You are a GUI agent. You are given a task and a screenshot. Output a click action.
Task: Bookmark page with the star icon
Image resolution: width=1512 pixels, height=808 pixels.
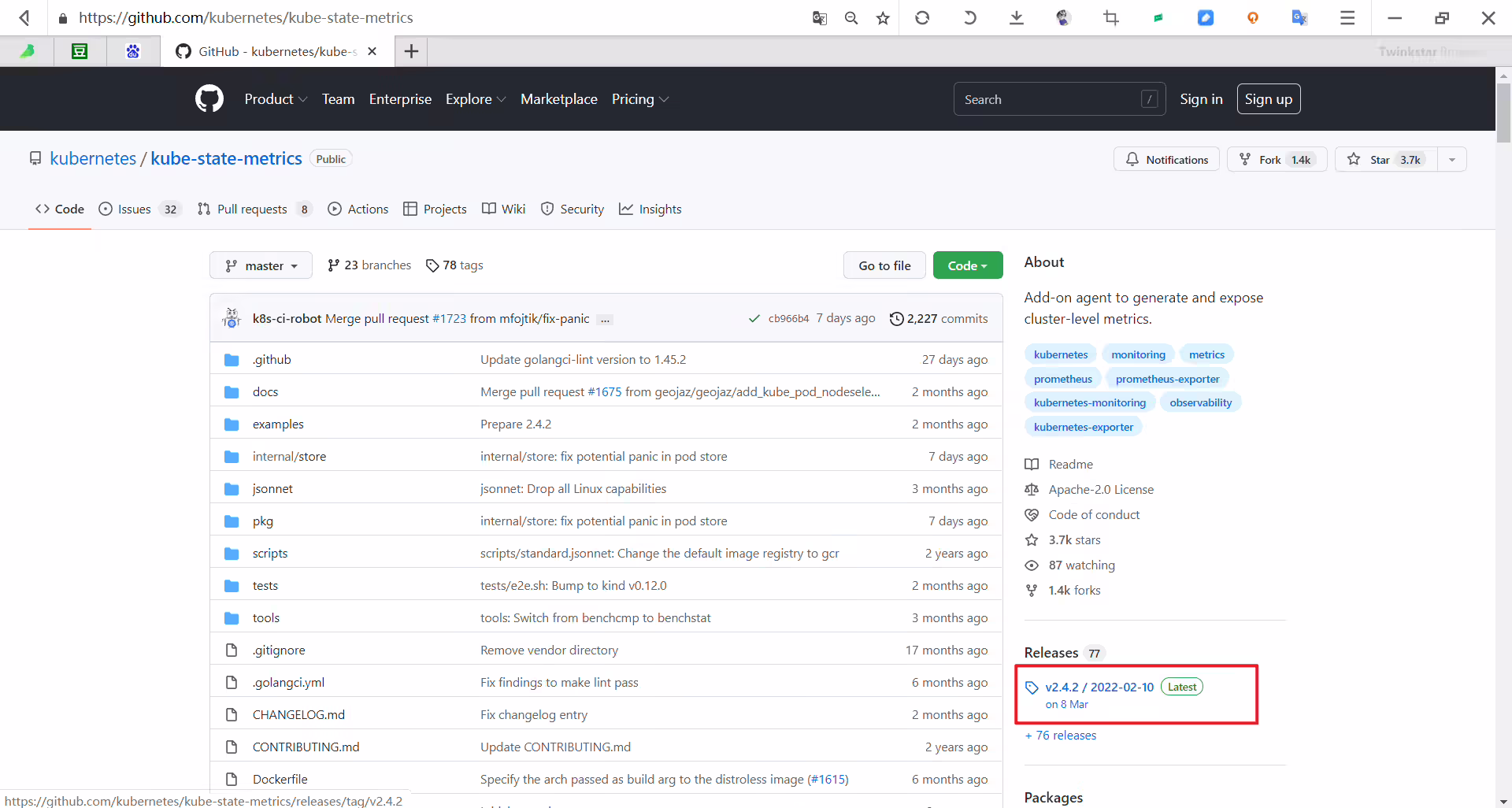tap(883, 17)
